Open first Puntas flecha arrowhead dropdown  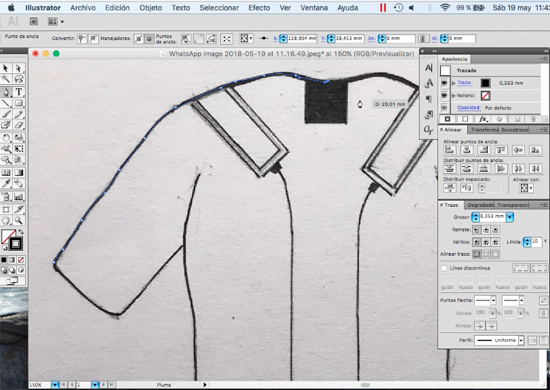pos(494,301)
